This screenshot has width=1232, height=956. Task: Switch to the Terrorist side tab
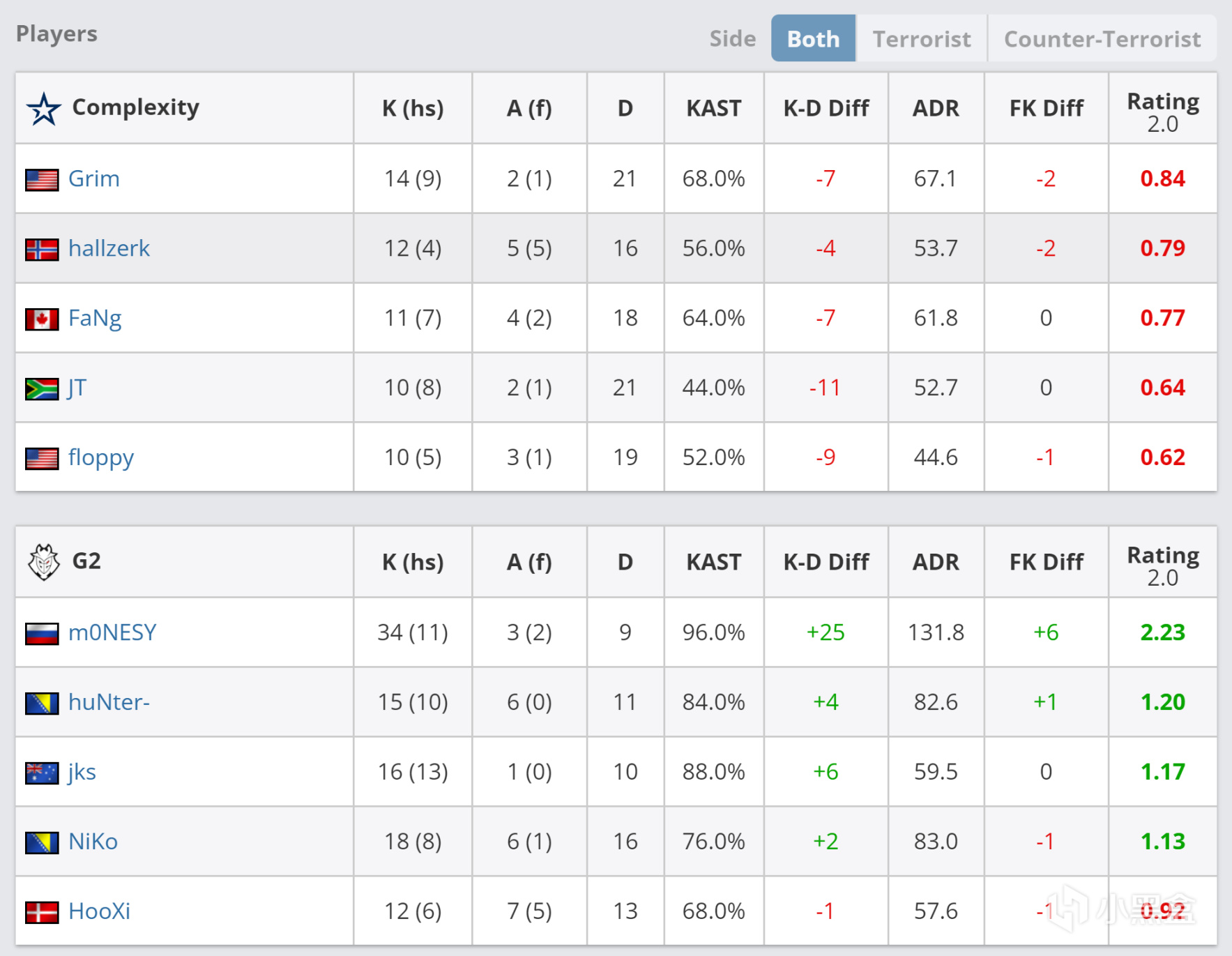tap(922, 38)
